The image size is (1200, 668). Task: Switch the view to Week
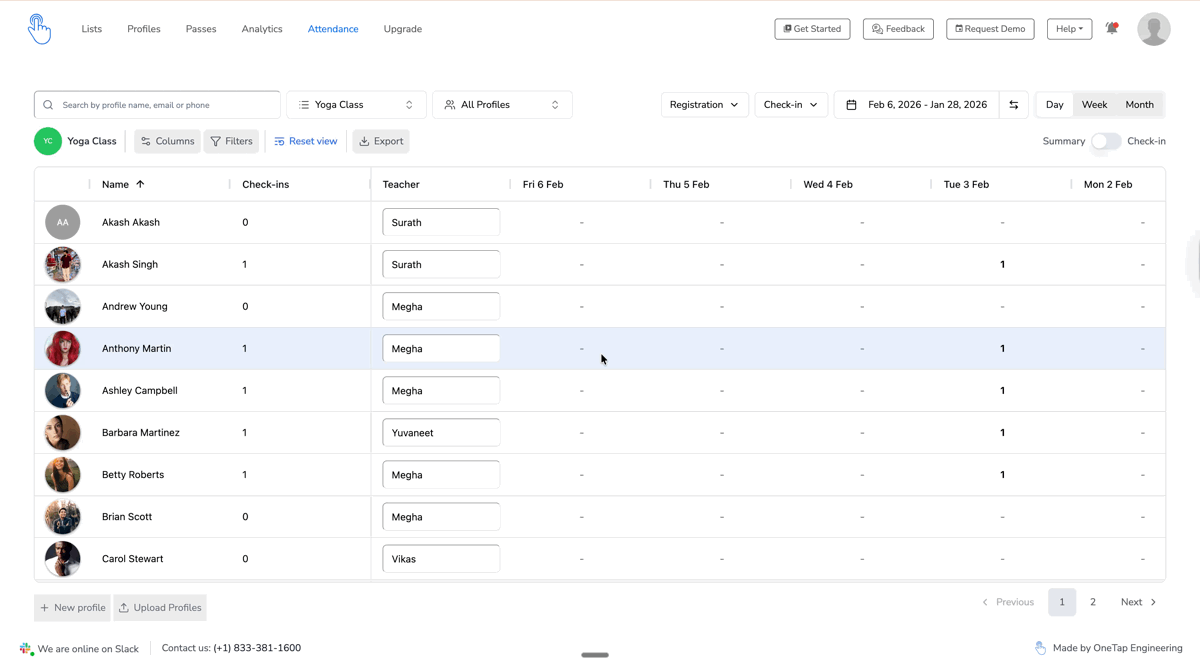click(x=1094, y=105)
